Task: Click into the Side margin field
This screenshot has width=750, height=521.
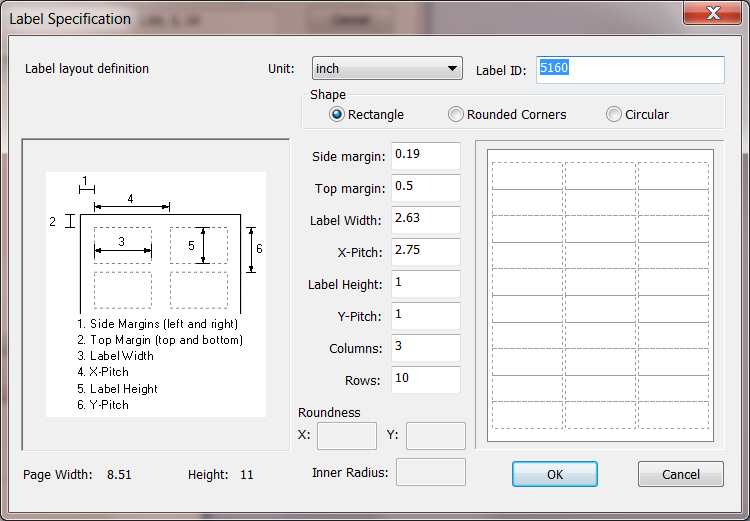Action: coord(426,155)
